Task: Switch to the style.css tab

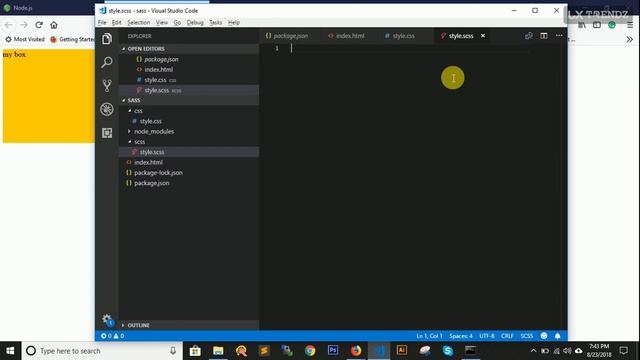Action: pyautogui.click(x=400, y=36)
